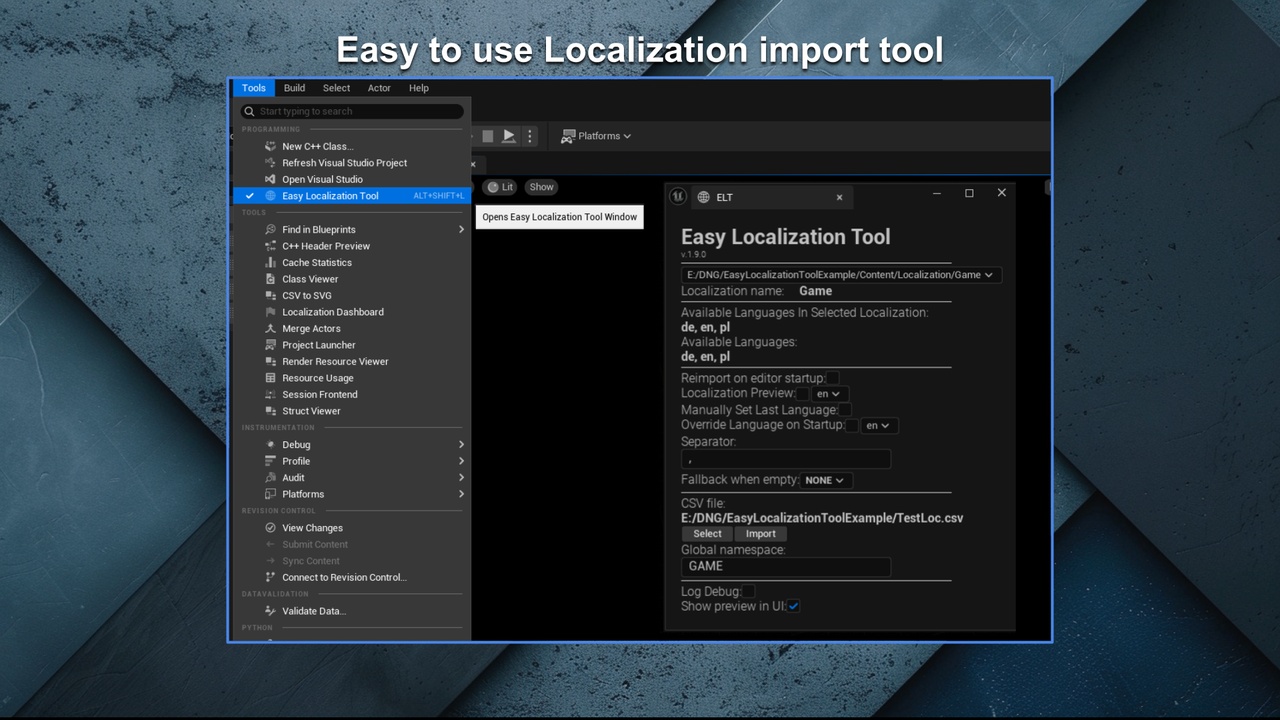The height and width of the screenshot is (720, 1280).
Task: Click the Refresh Visual Studio Project icon
Action: 270,163
